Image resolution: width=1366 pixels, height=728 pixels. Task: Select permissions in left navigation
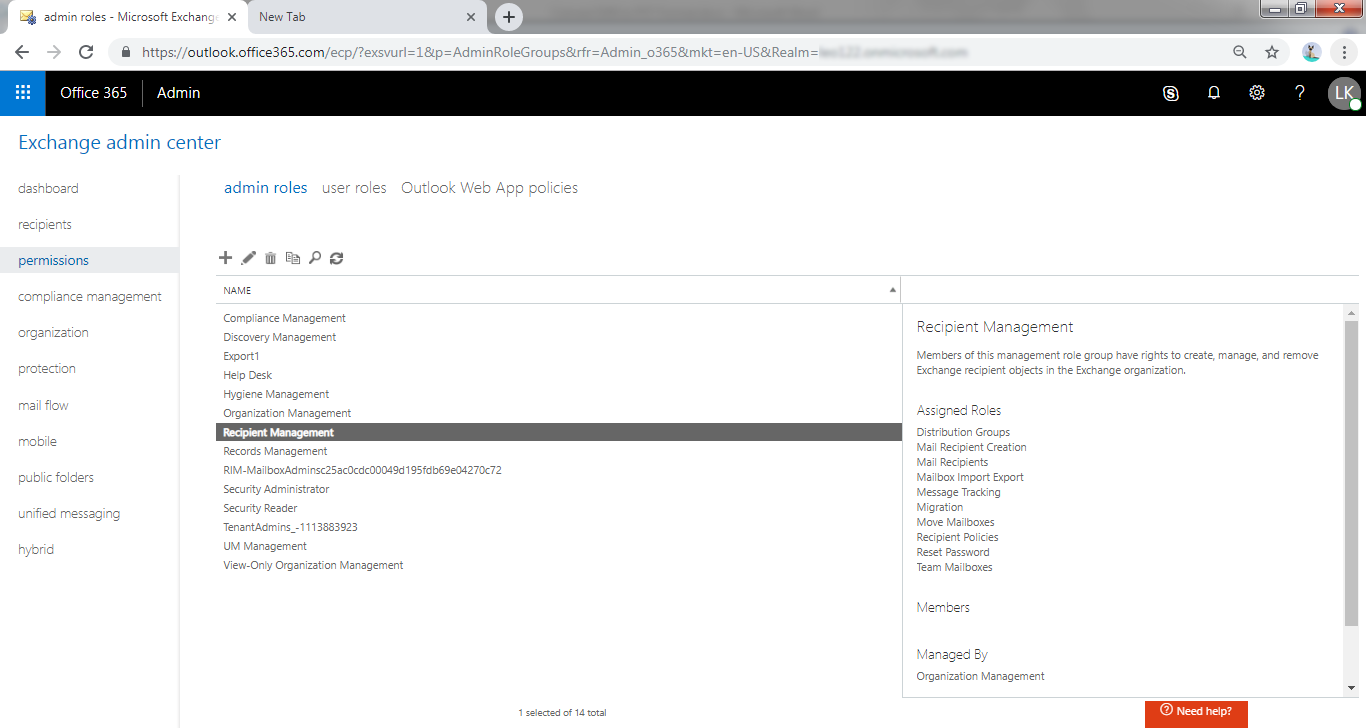pyautogui.click(x=89, y=260)
